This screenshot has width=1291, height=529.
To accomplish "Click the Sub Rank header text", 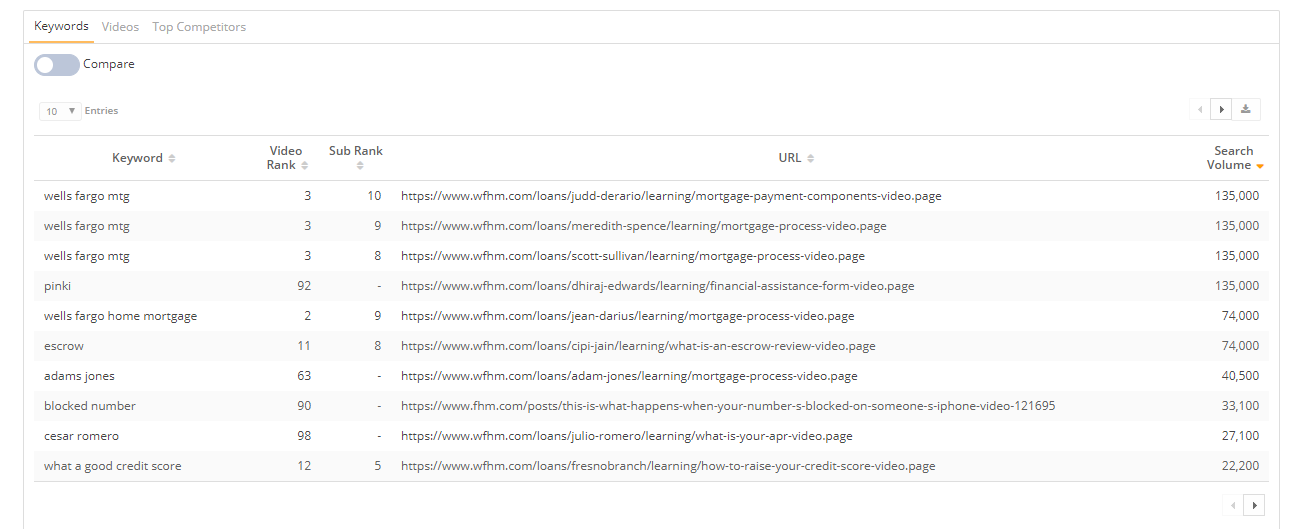I will pos(356,151).
